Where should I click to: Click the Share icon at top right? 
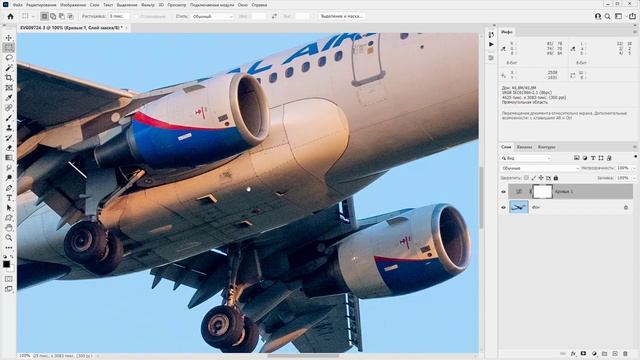632,16
